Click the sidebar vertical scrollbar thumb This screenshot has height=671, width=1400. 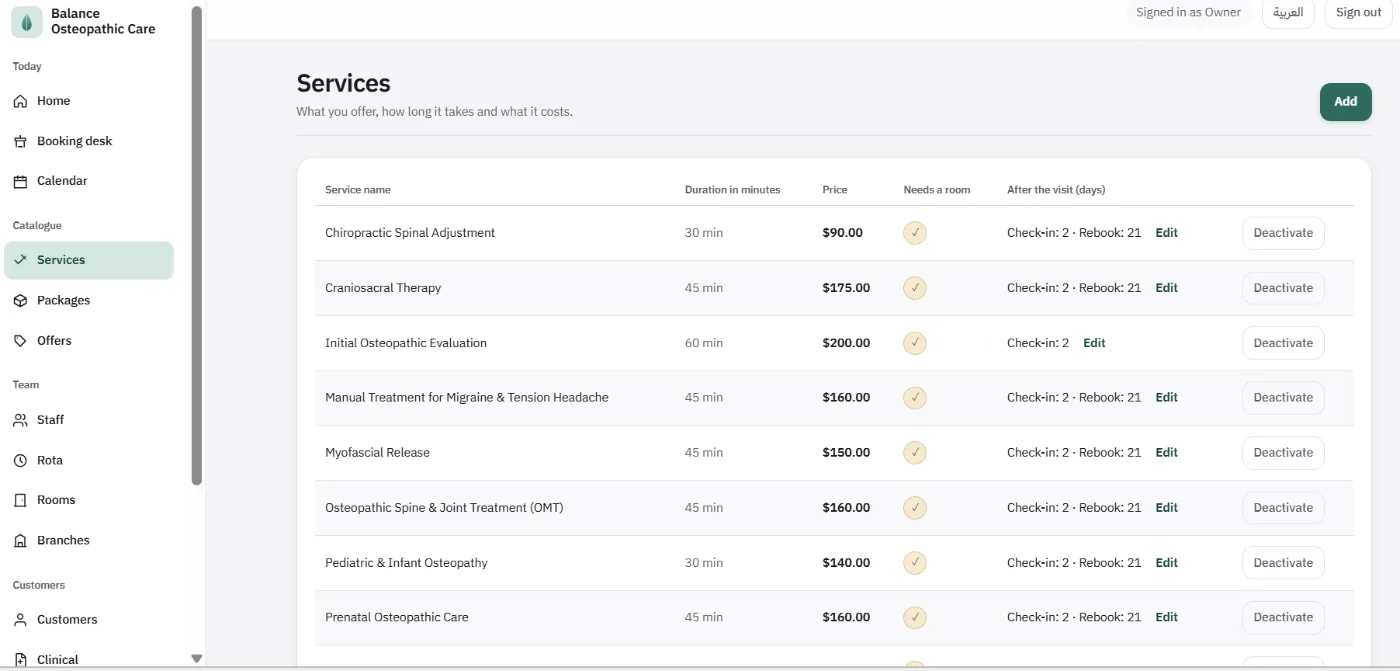197,246
